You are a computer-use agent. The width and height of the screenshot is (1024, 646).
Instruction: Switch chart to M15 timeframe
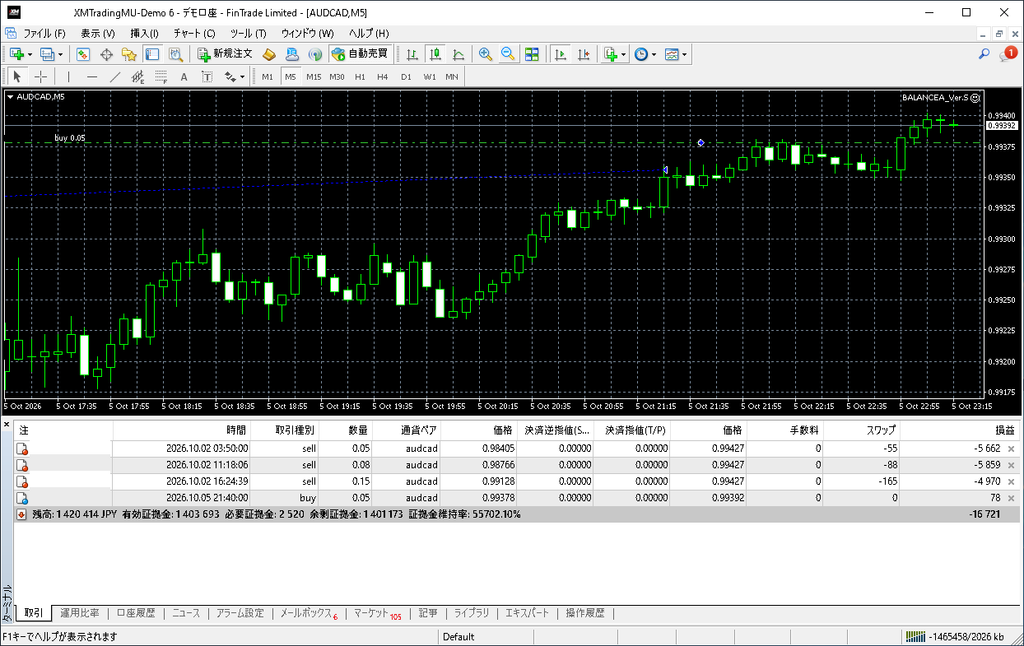(313, 76)
